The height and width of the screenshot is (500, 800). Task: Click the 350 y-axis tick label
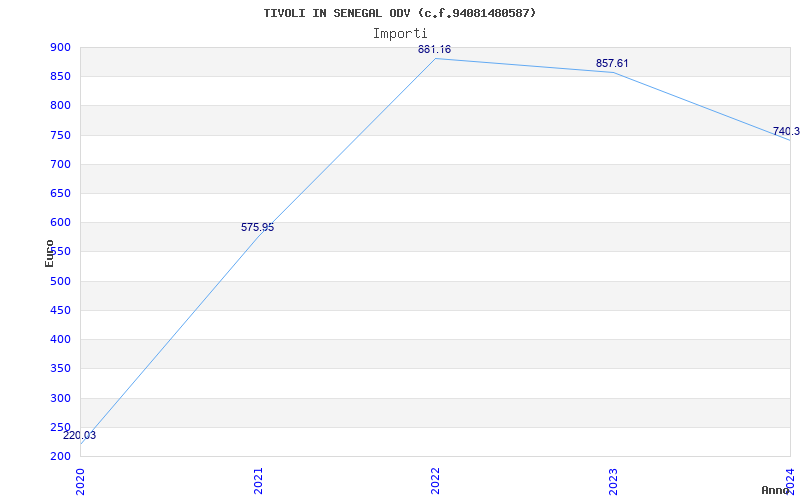coord(60,368)
